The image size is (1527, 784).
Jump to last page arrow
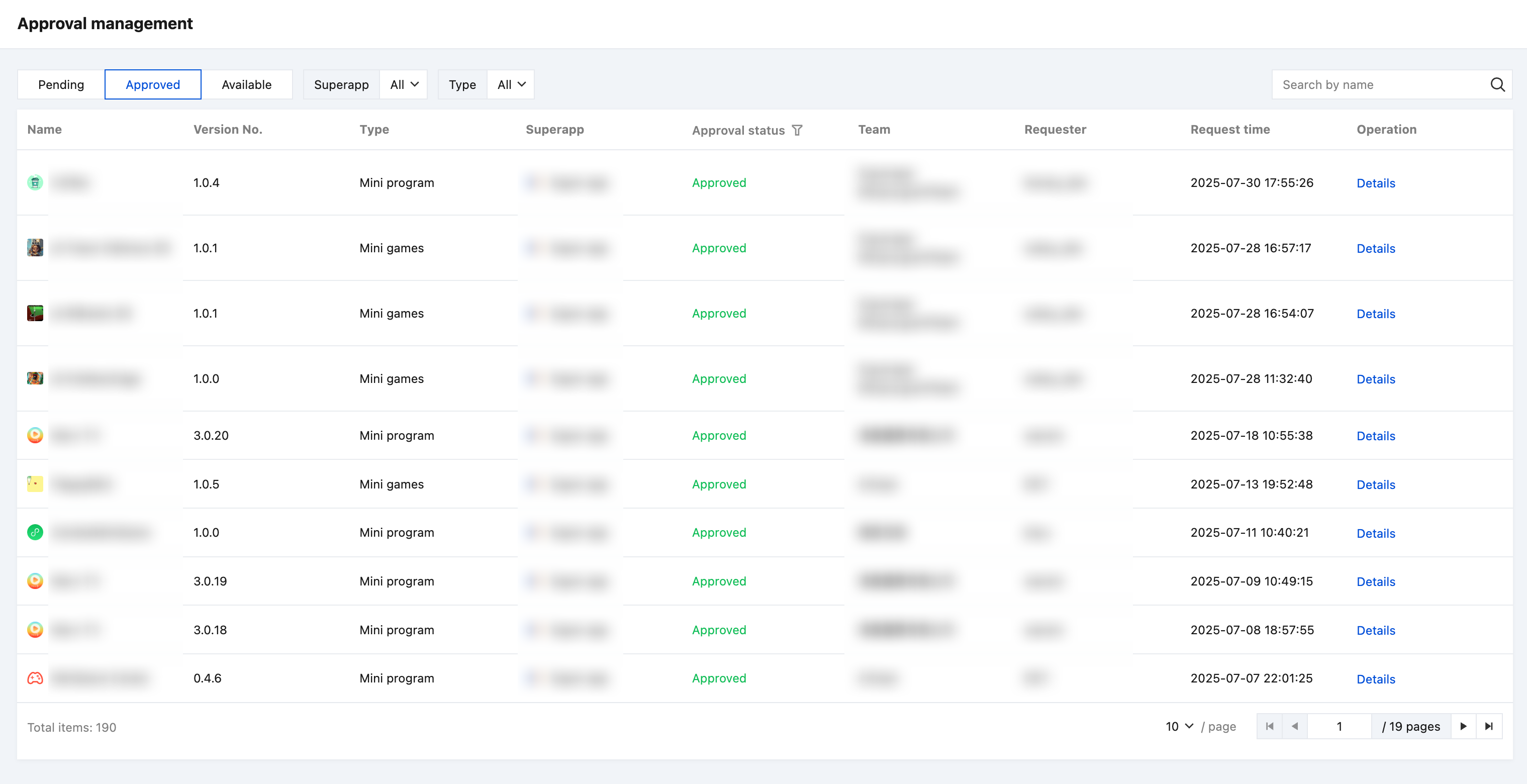point(1488,727)
